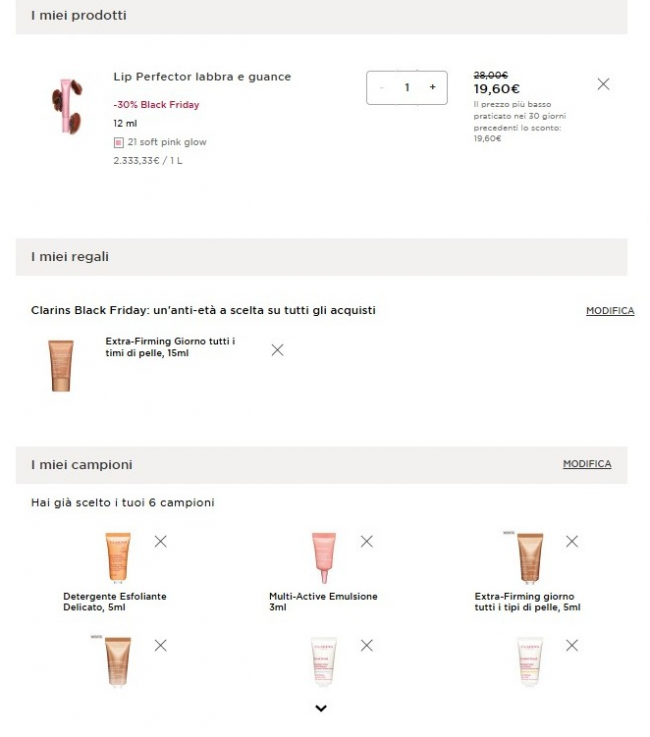
Task: Select the 21 soft pink glow swatch
Action: [119, 142]
